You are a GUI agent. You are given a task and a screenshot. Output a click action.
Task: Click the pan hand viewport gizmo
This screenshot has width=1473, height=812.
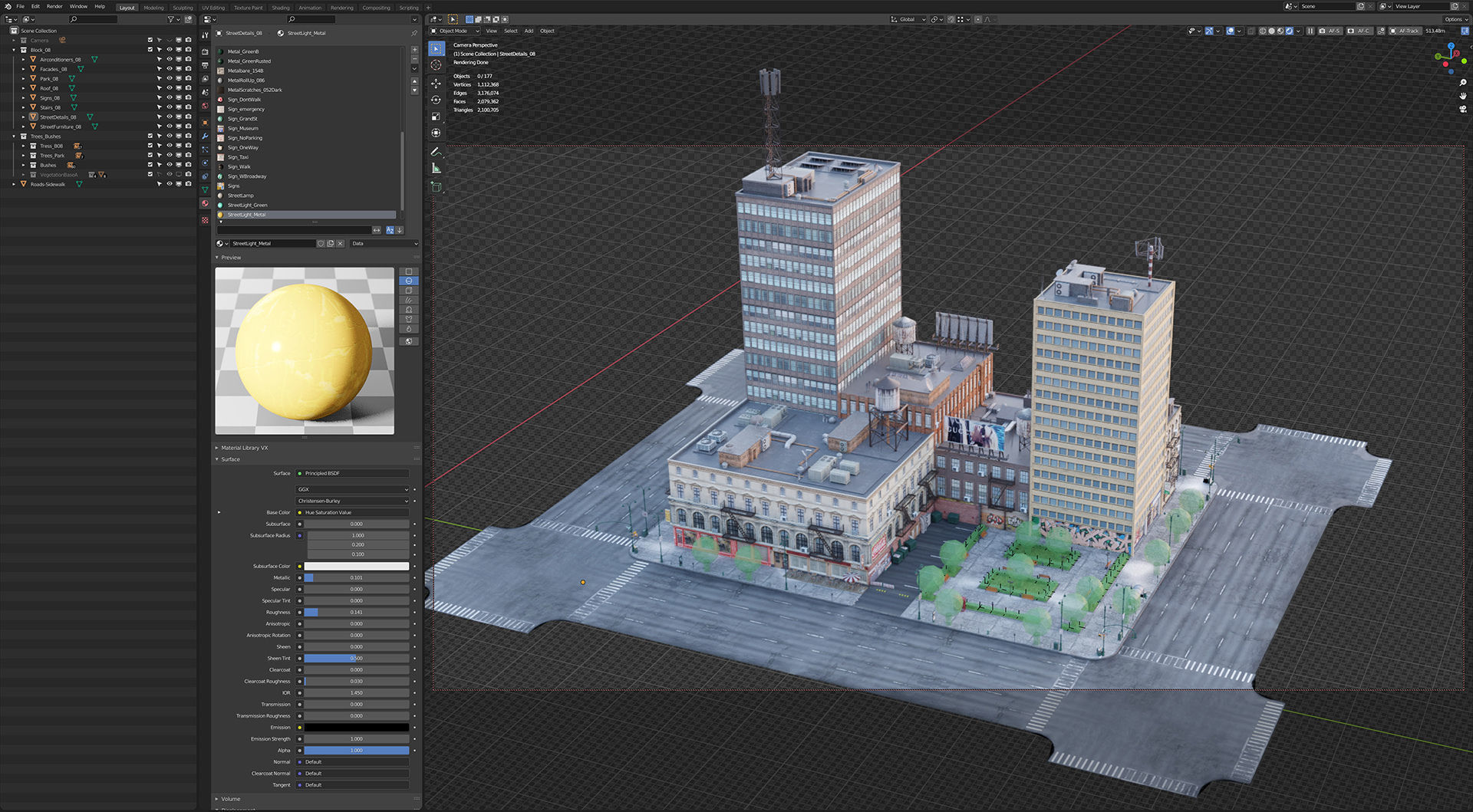(x=1463, y=96)
